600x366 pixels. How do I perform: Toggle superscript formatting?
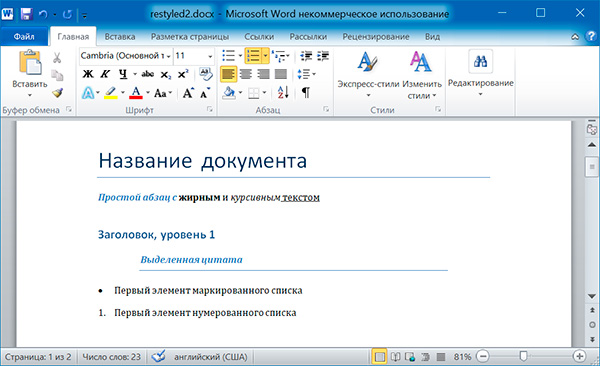pos(183,74)
